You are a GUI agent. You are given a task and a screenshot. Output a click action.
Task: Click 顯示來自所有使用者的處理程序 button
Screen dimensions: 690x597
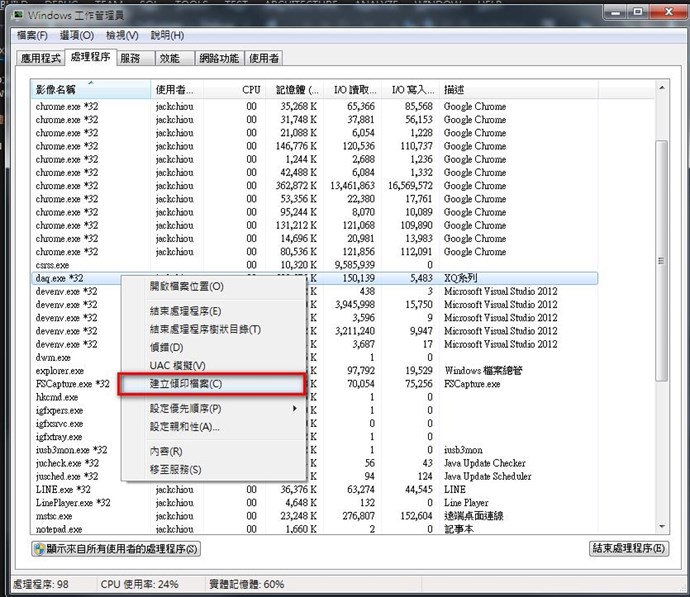[x=116, y=549]
